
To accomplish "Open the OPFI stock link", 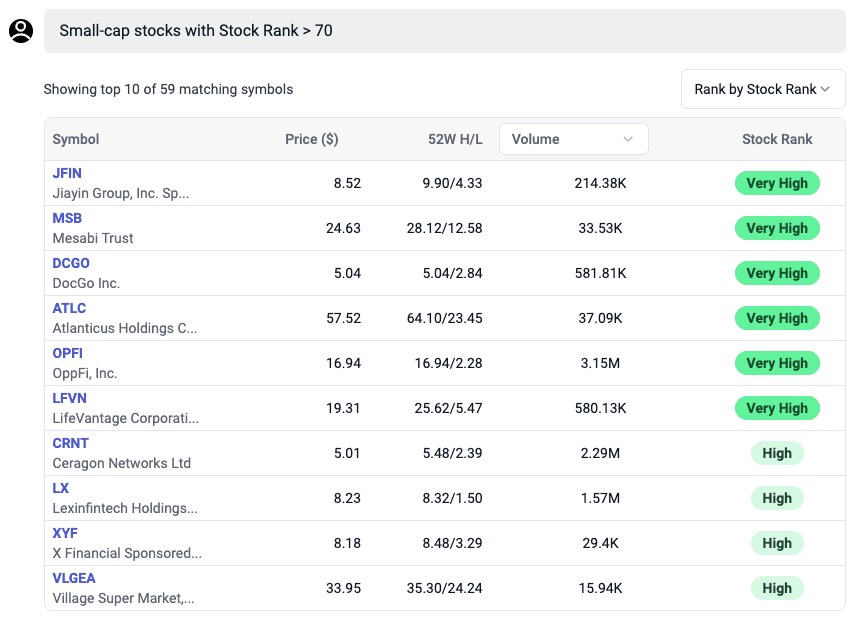I will (68, 353).
